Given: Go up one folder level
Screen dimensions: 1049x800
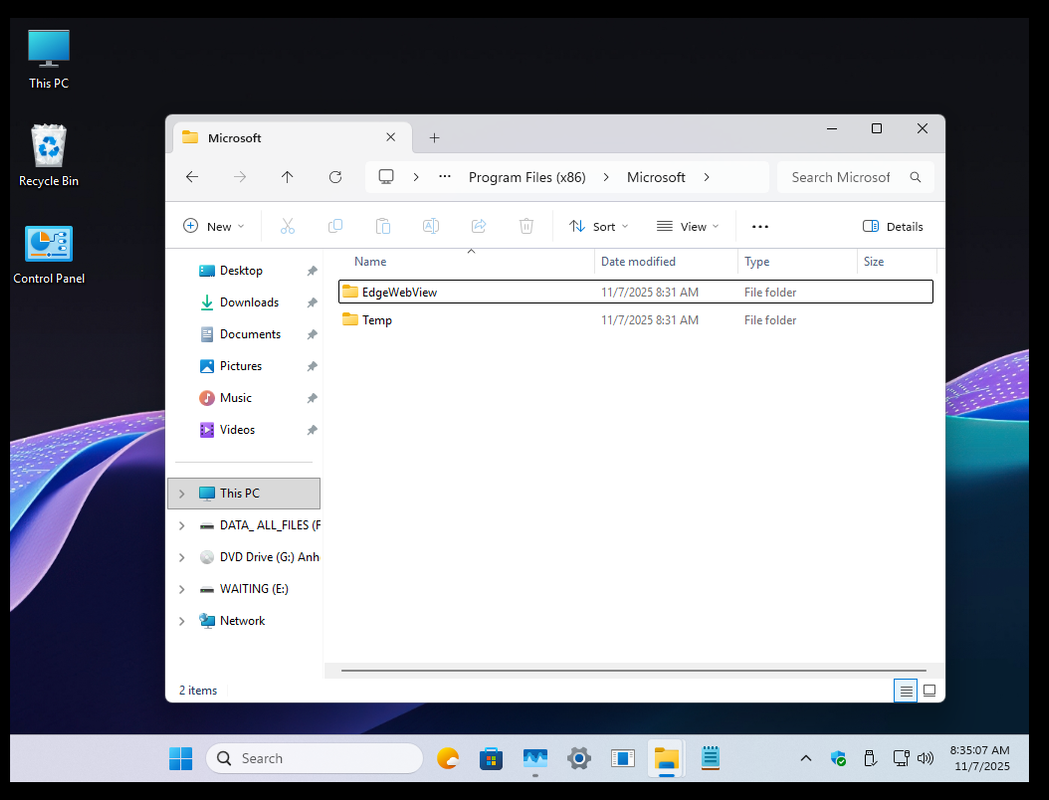Looking at the screenshot, I should (287, 177).
